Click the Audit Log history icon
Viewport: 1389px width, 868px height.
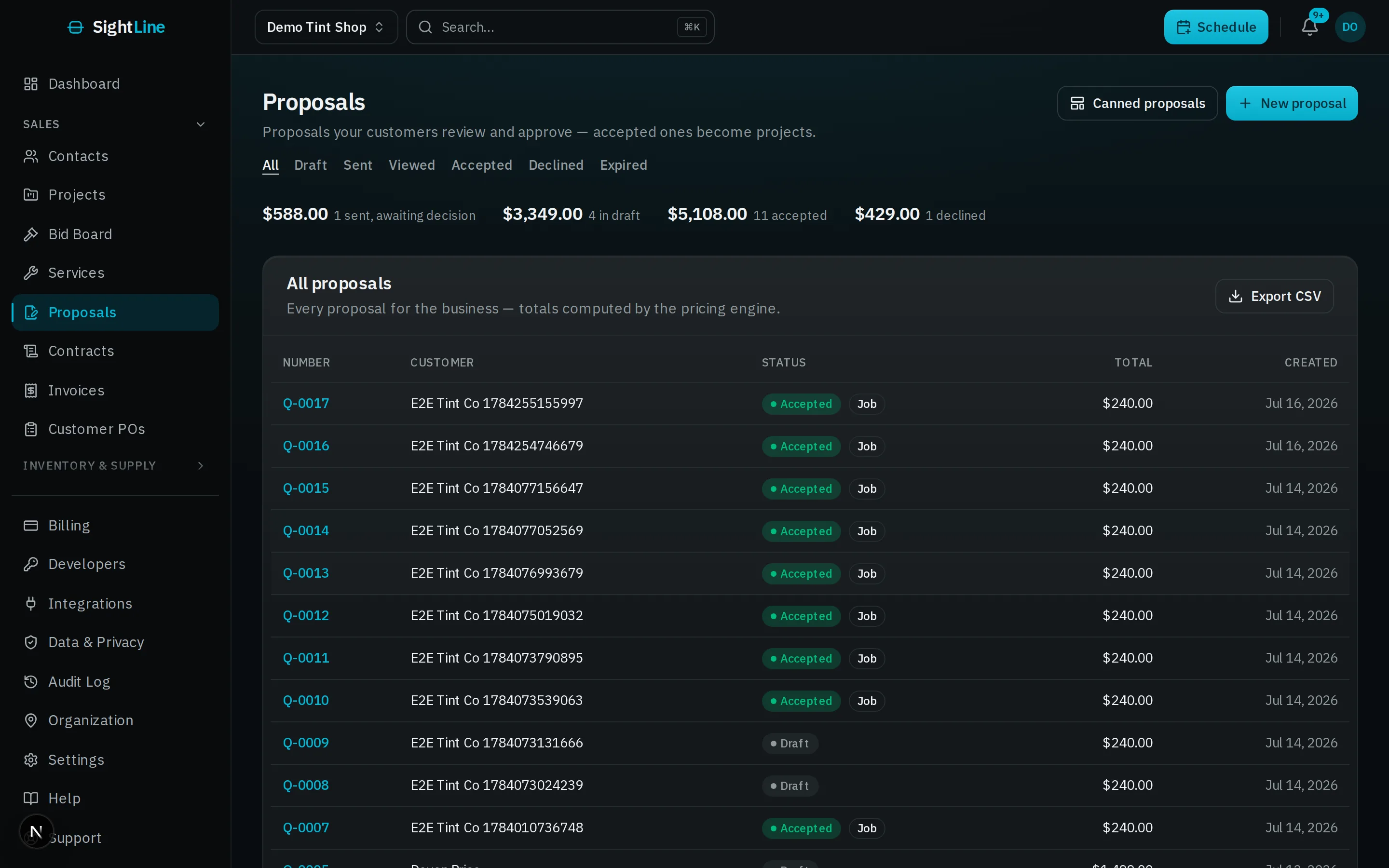(x=31, y=681)
